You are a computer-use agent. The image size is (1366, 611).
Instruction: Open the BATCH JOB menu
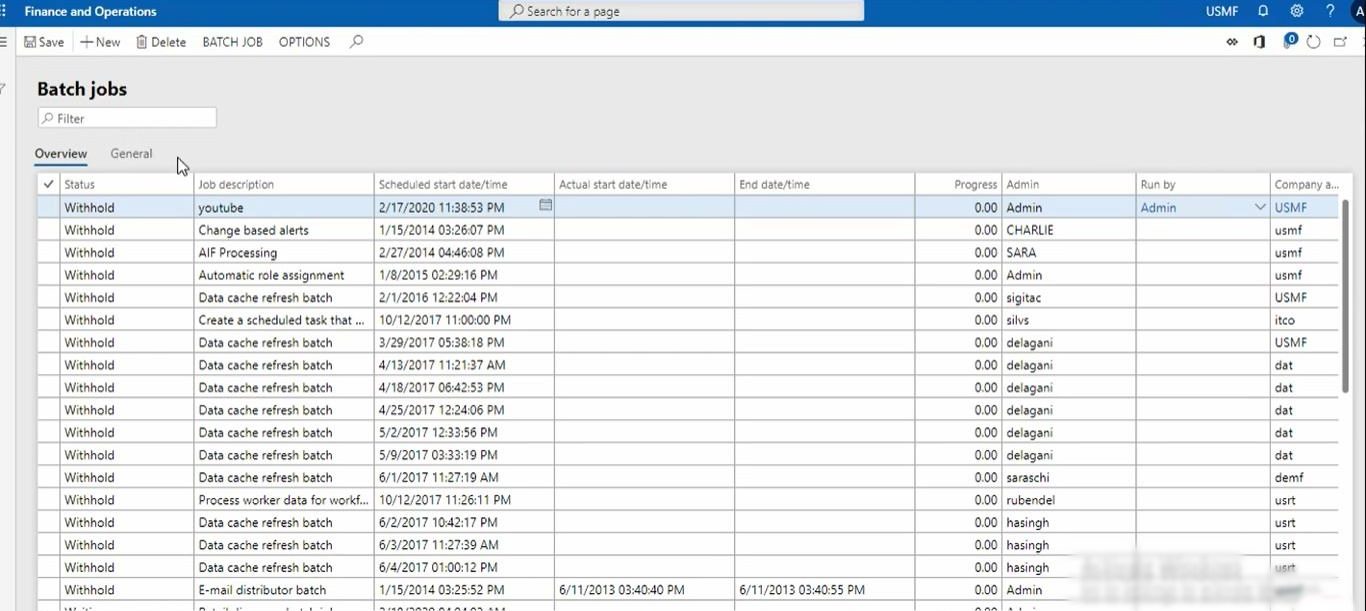coord(232,42)
